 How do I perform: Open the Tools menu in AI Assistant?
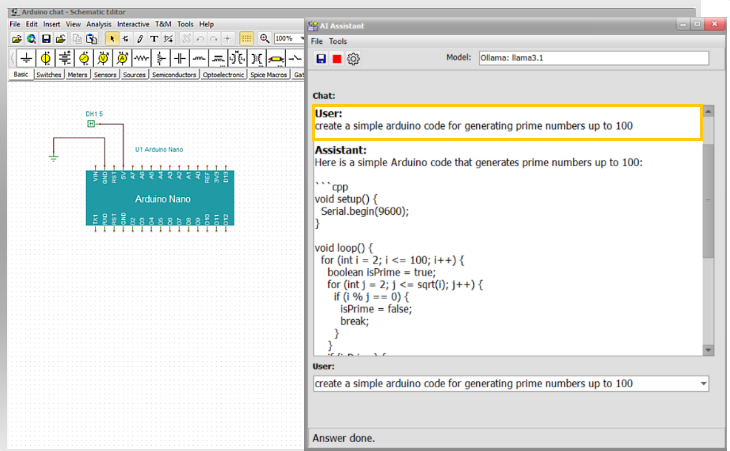pyautogui.click(x=338, y=42)
